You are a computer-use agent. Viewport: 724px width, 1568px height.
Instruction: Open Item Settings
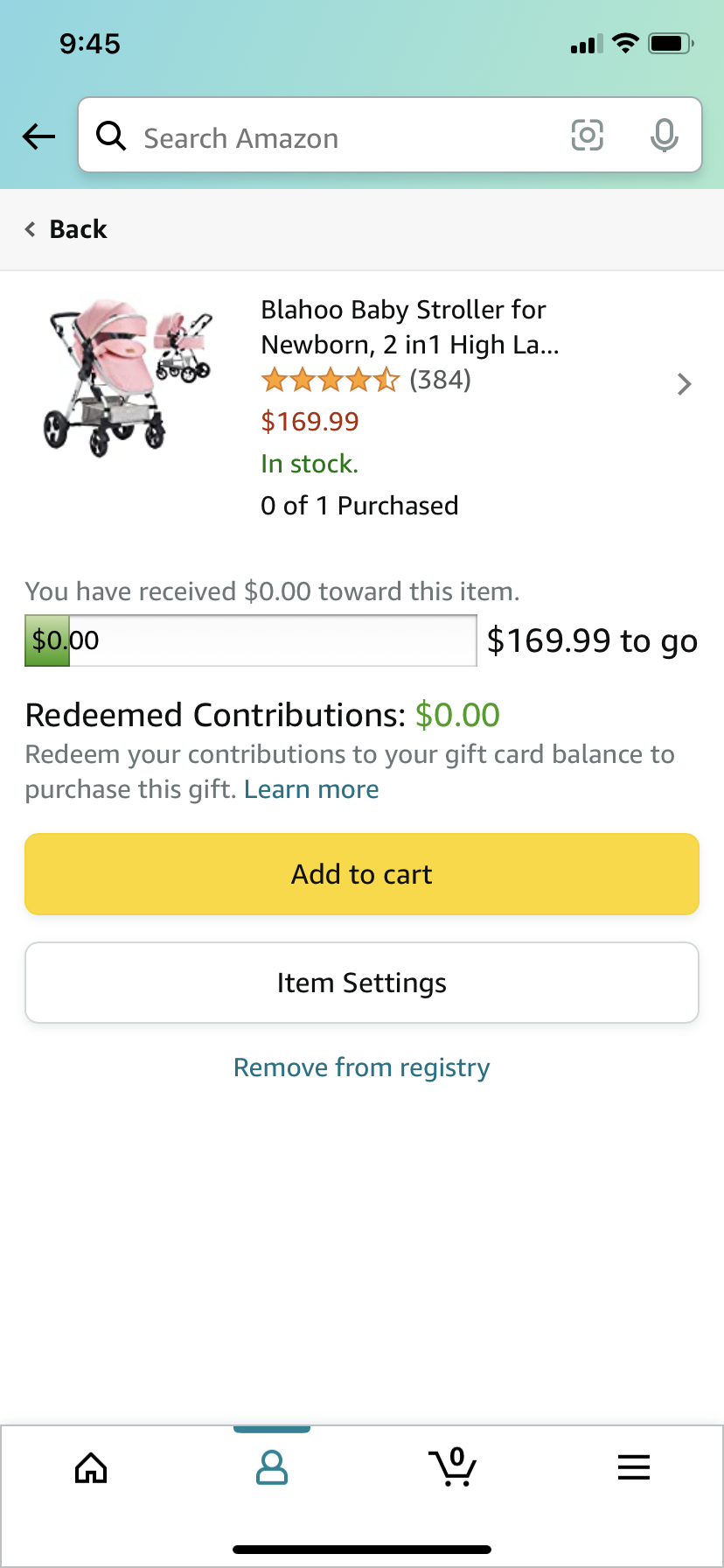point(362,983)
